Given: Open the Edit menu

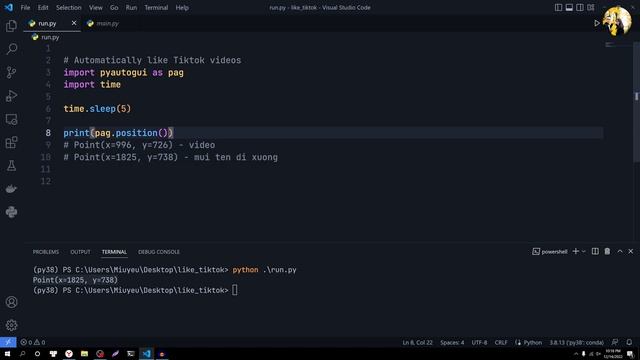Looking at the screenshot, I should click(43, 7).
